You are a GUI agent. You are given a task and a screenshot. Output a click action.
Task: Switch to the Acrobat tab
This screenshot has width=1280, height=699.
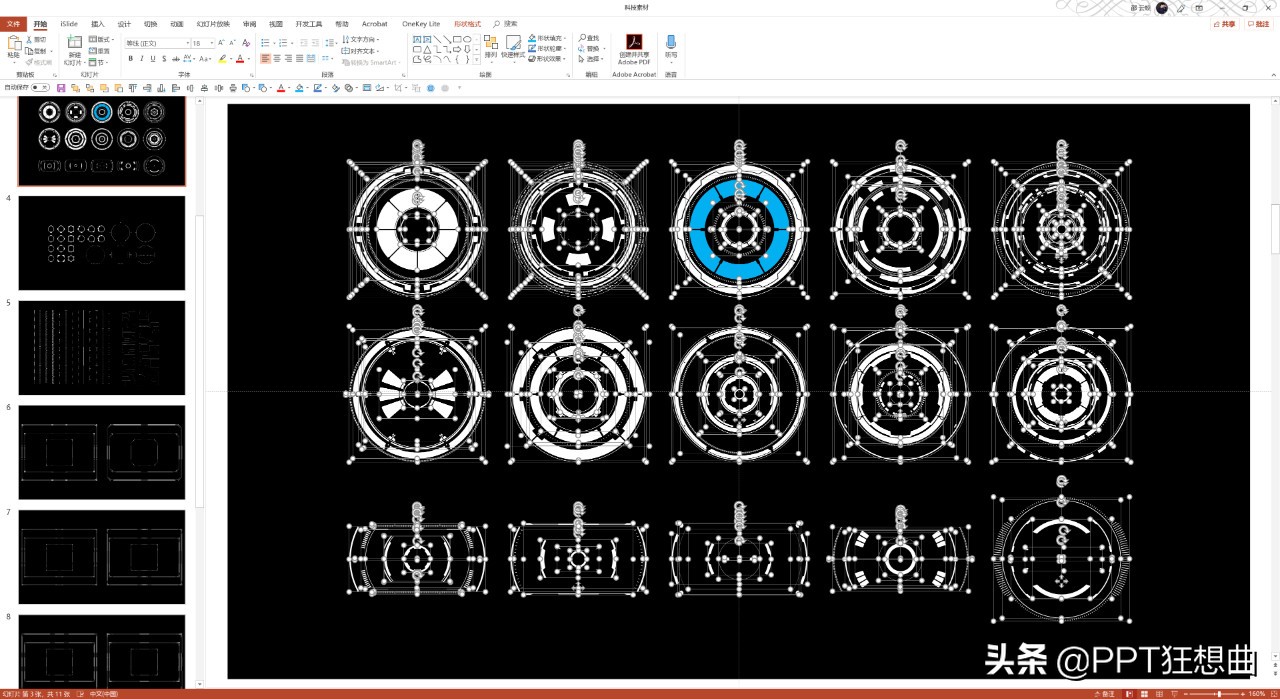375,23
